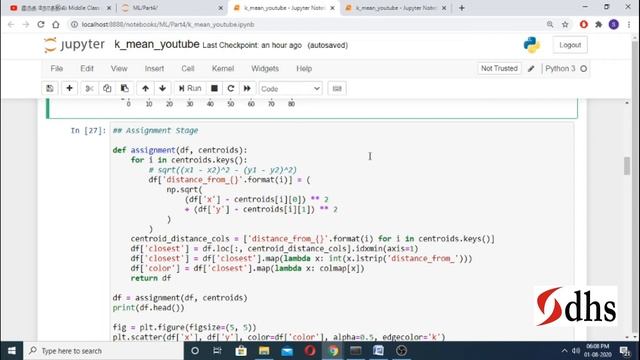640x360 pixels.
Task: Run the current cell
Action: tap(190, 89)
